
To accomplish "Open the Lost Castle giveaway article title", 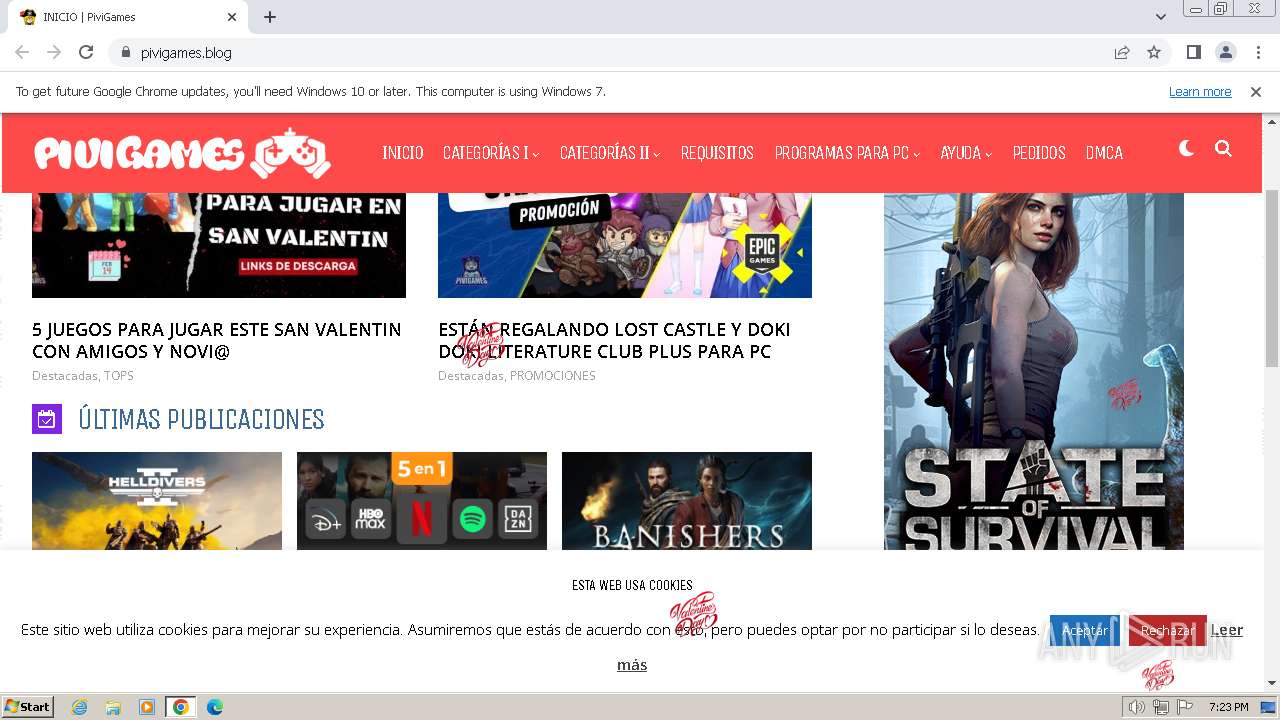I will tap(614, 340).
